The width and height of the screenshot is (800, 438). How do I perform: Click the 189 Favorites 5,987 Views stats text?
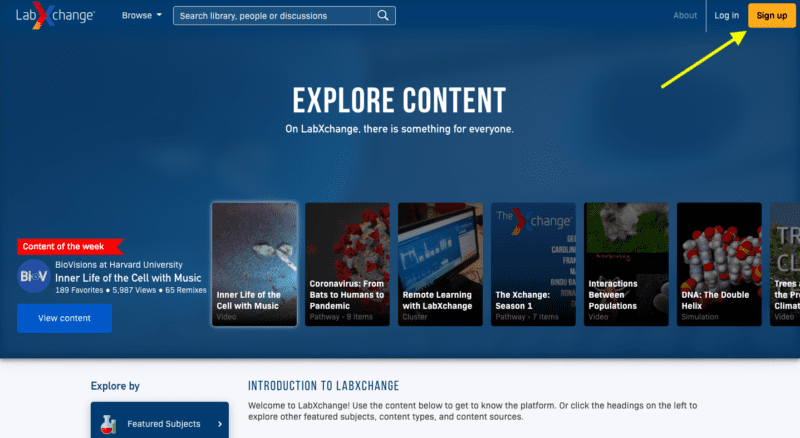(131, 290)
